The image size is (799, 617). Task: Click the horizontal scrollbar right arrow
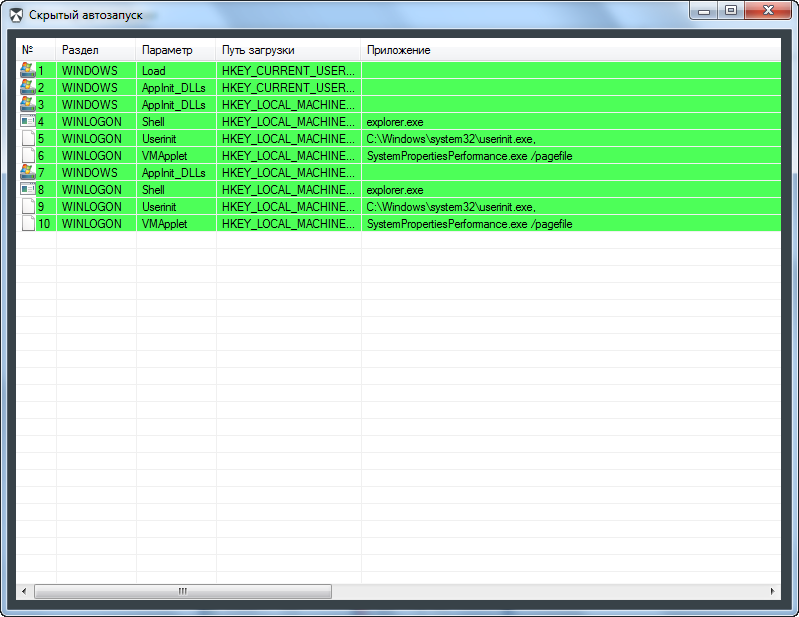[x=773, y=591]
